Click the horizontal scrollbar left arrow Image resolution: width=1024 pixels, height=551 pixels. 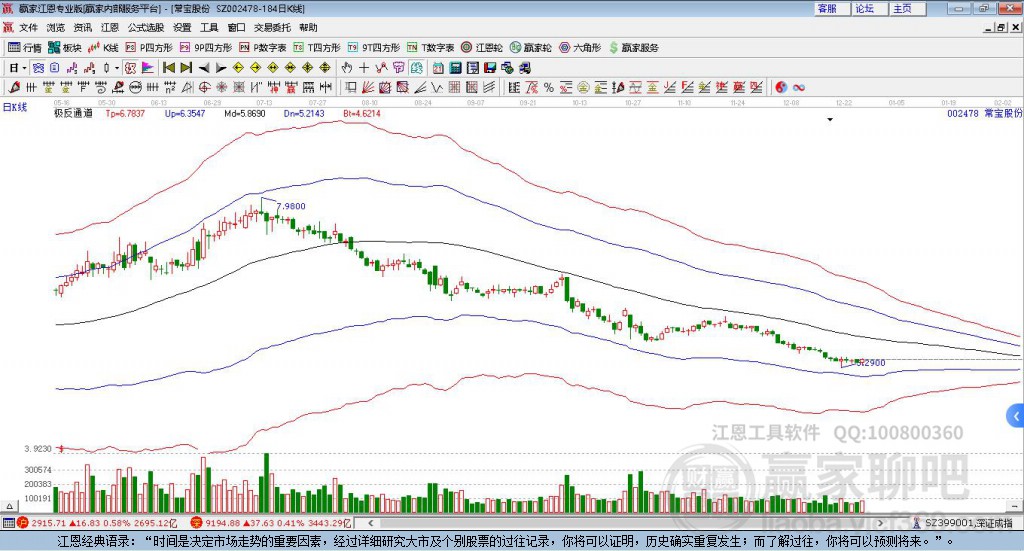point(370,523)
